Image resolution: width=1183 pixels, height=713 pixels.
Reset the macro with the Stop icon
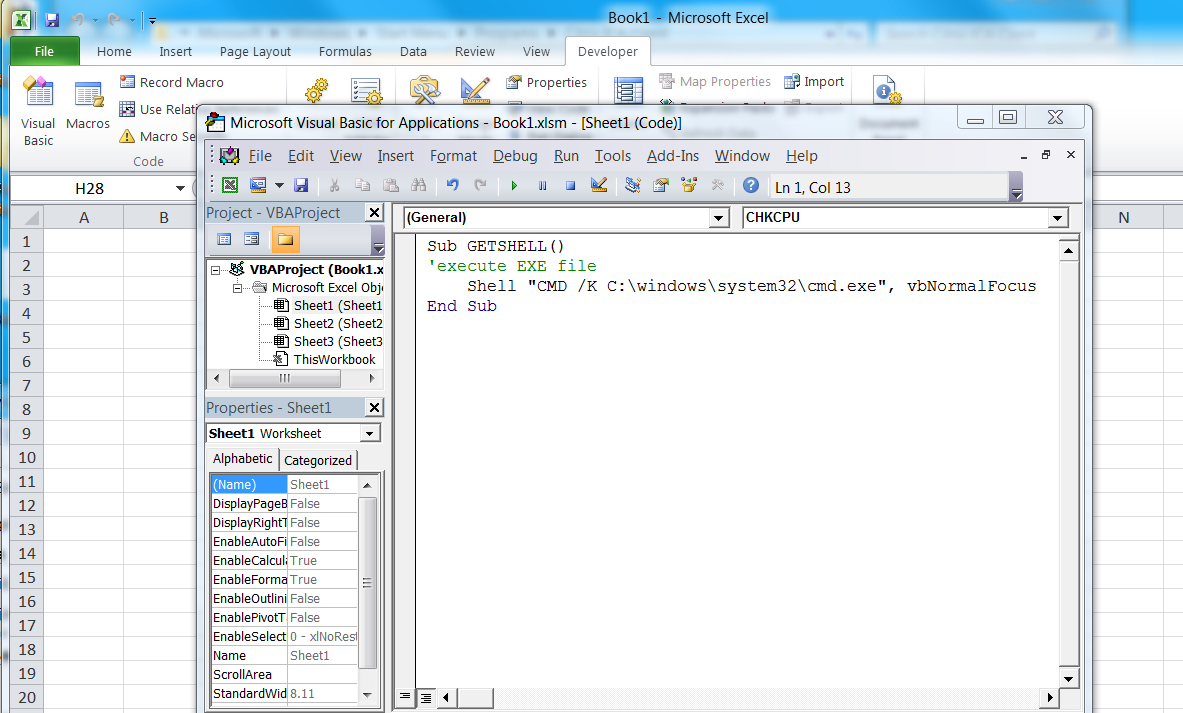pyautogui.click(x=569, y=185)
